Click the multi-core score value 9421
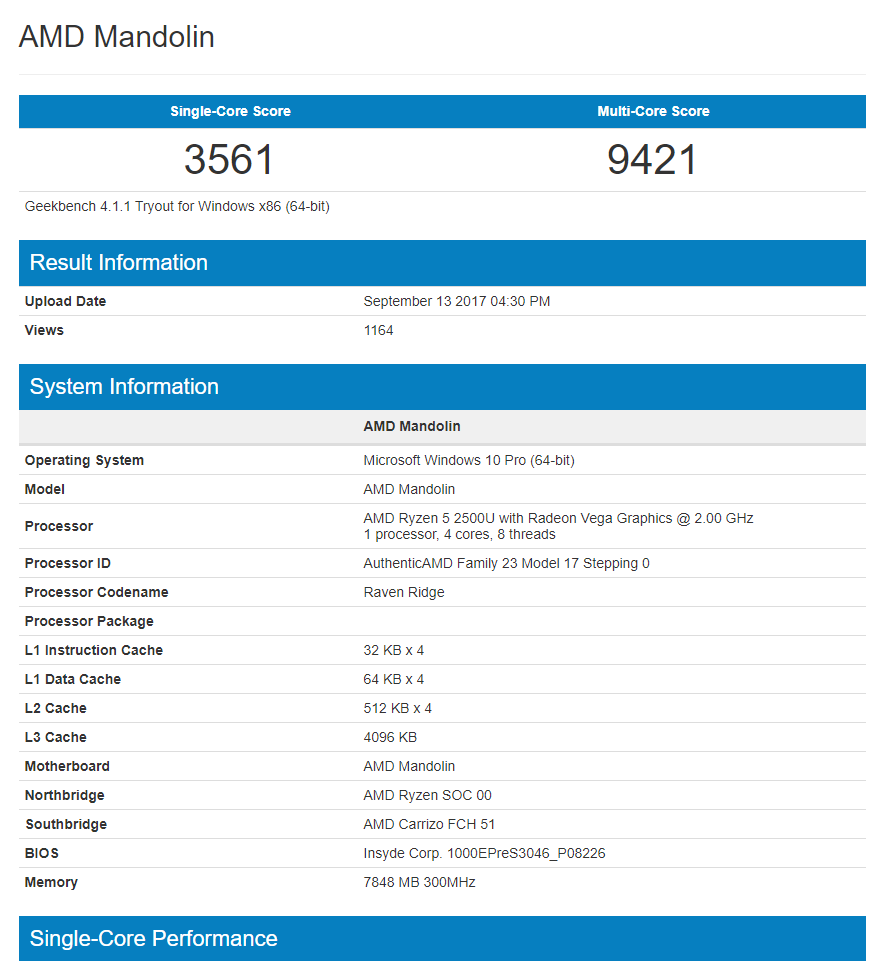The image size is (889, 961). (653, 159)
